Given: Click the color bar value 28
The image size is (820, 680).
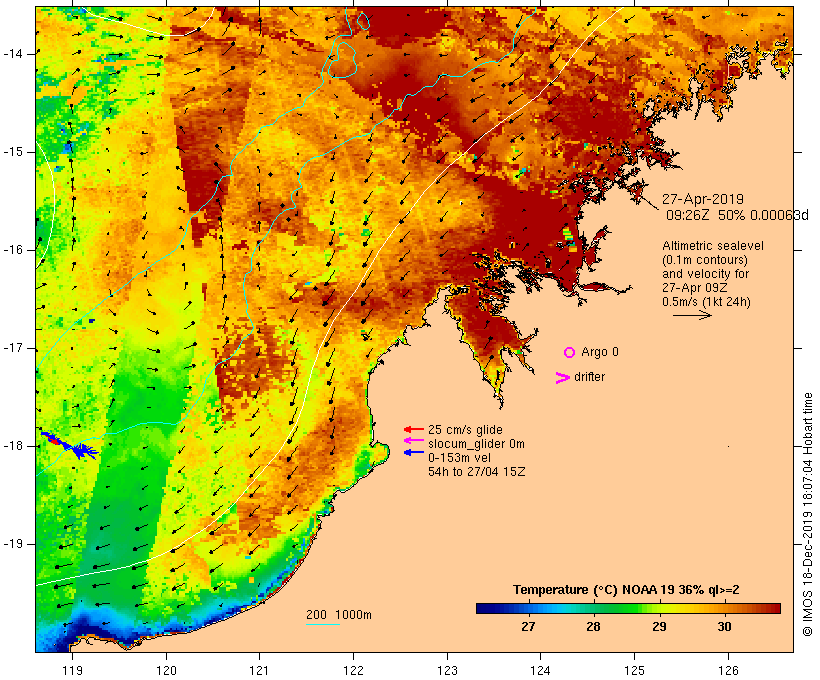Looking at the screenshot, I should 594,627.
